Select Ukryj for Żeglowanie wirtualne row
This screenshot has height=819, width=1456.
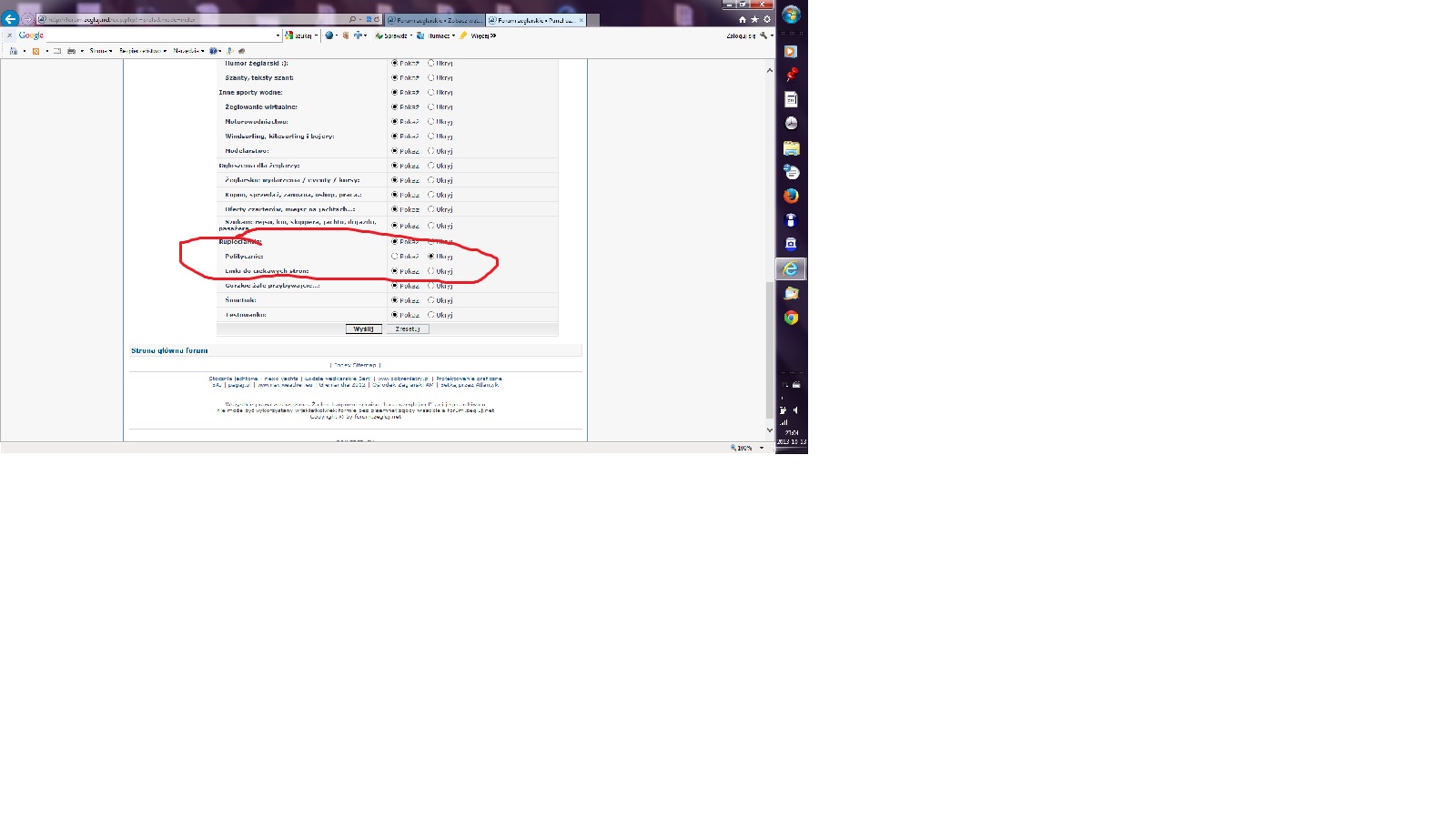pos(431,107)
